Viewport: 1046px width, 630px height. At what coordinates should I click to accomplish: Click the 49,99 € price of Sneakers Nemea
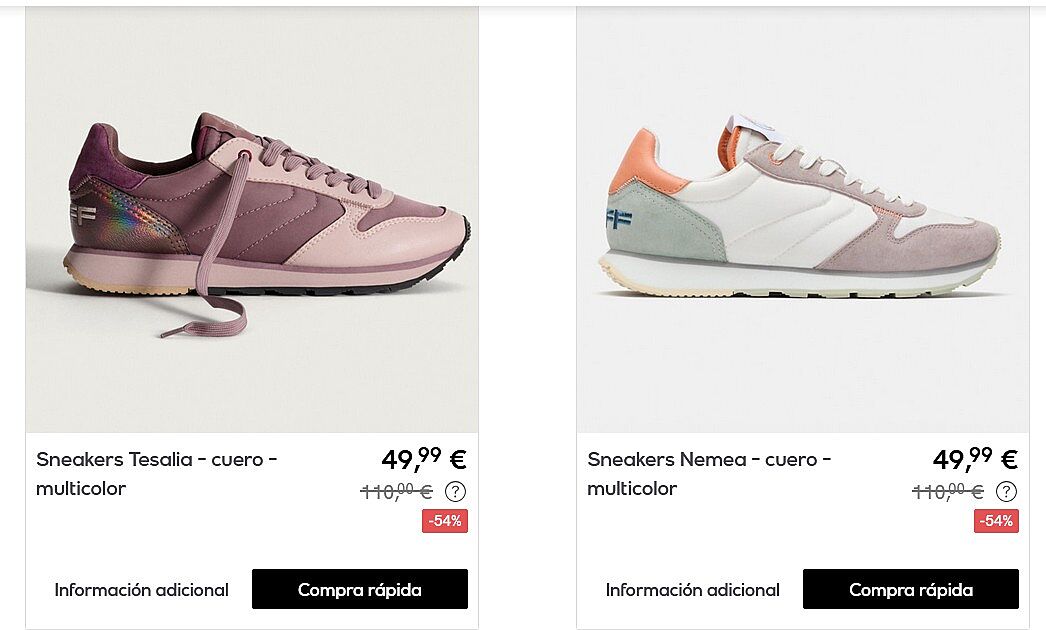point(975,458)
